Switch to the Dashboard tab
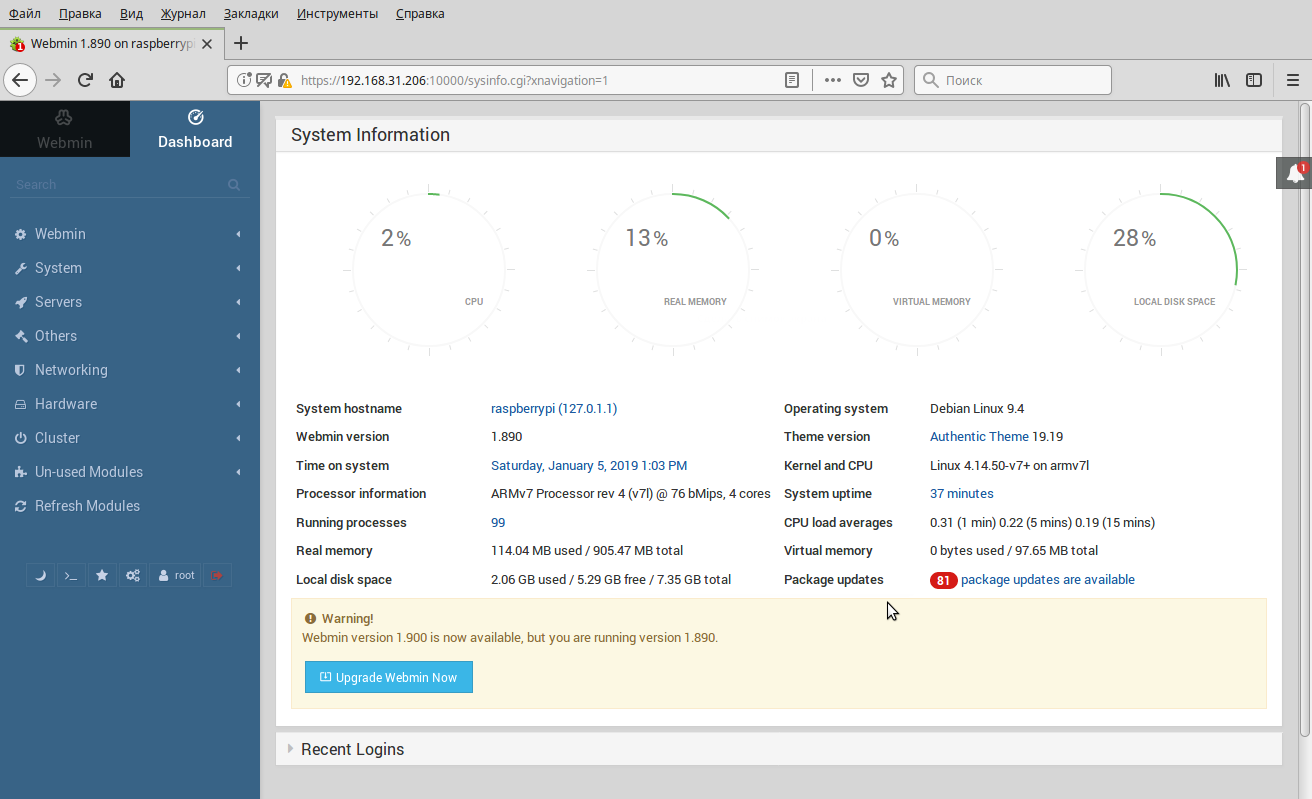The width and height of the screenshot is (1312, 799). tap(195, 129)
